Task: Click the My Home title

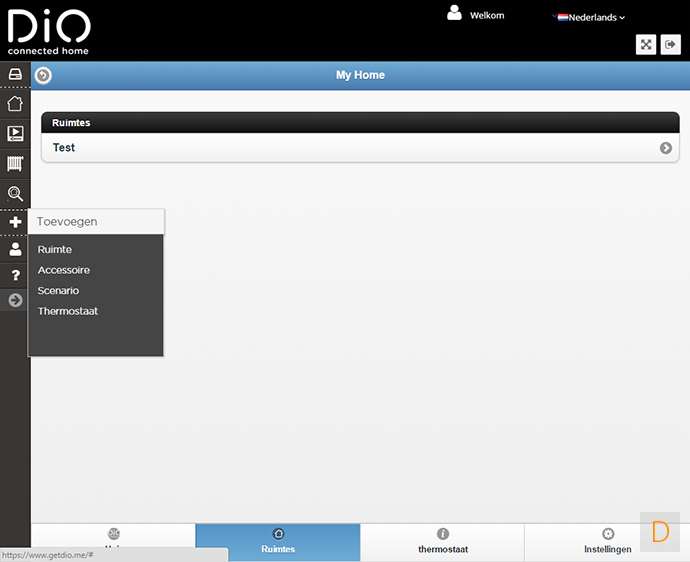Action: tap(360, 75)
